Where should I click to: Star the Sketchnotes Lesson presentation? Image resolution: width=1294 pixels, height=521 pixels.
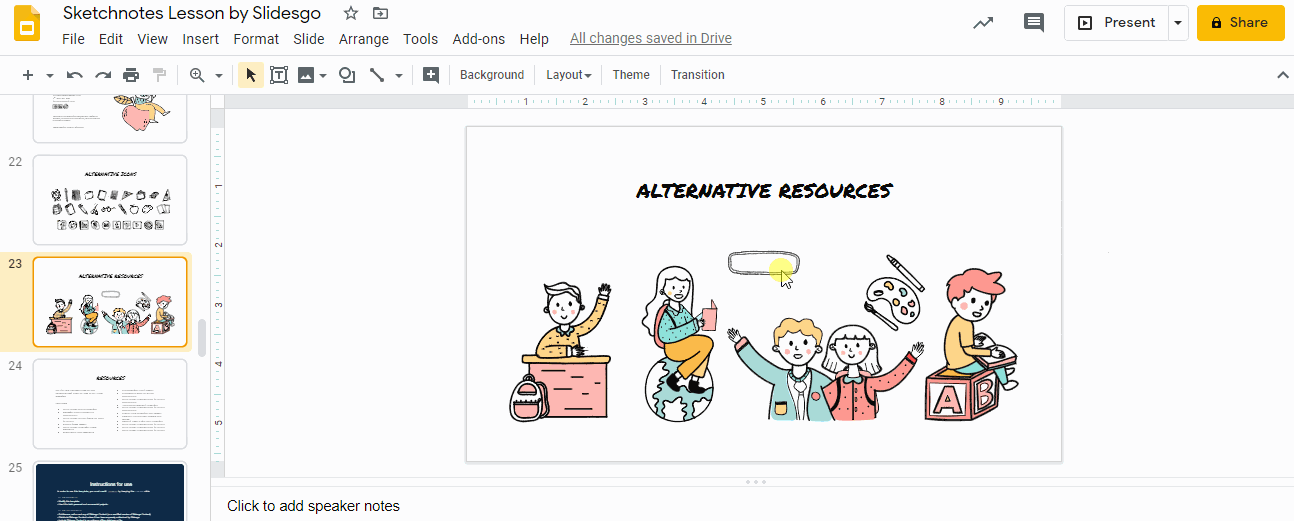click(x=350, y=13)
